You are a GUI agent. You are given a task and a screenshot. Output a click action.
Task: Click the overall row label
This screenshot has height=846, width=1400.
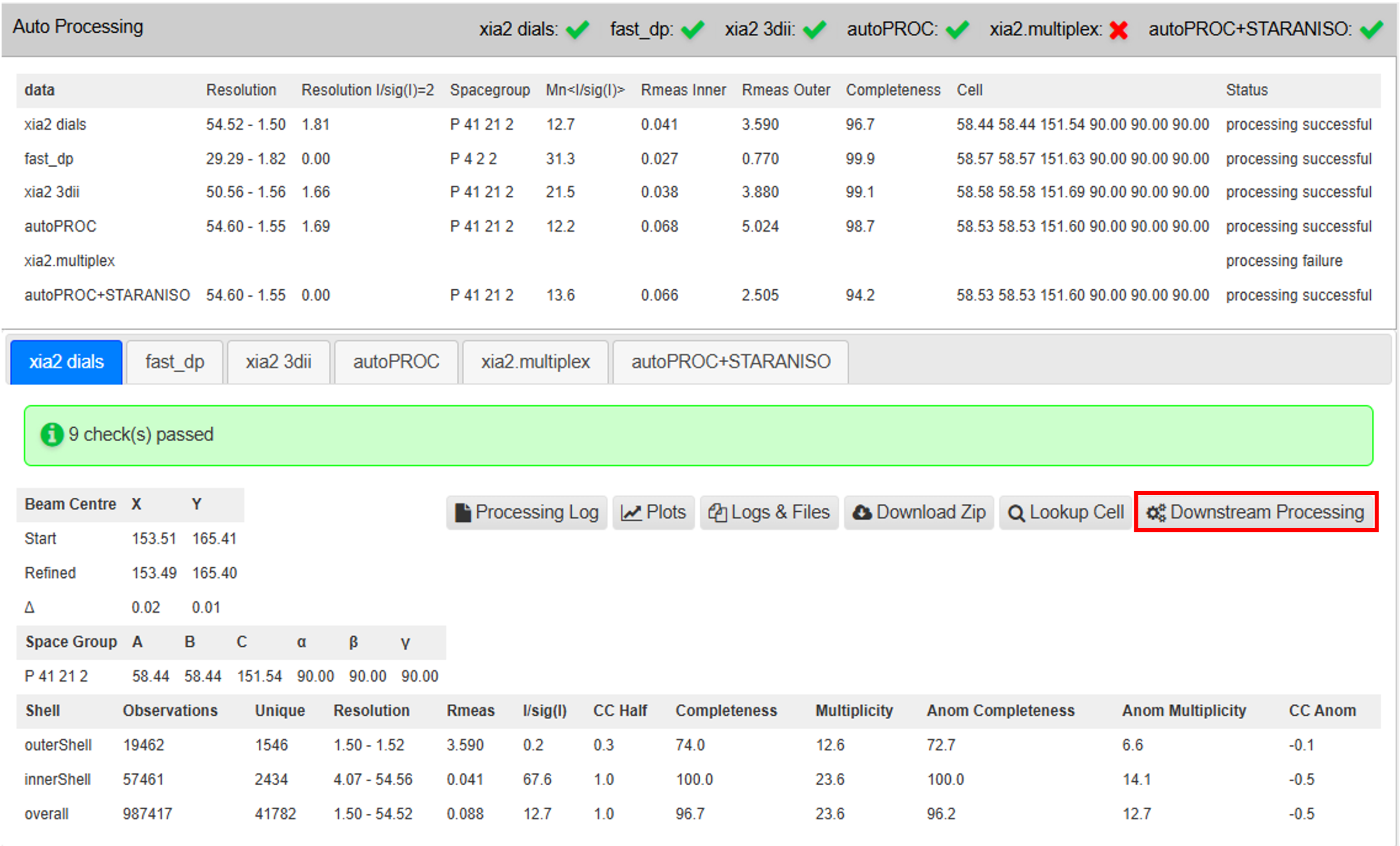[x=46, y=814]
